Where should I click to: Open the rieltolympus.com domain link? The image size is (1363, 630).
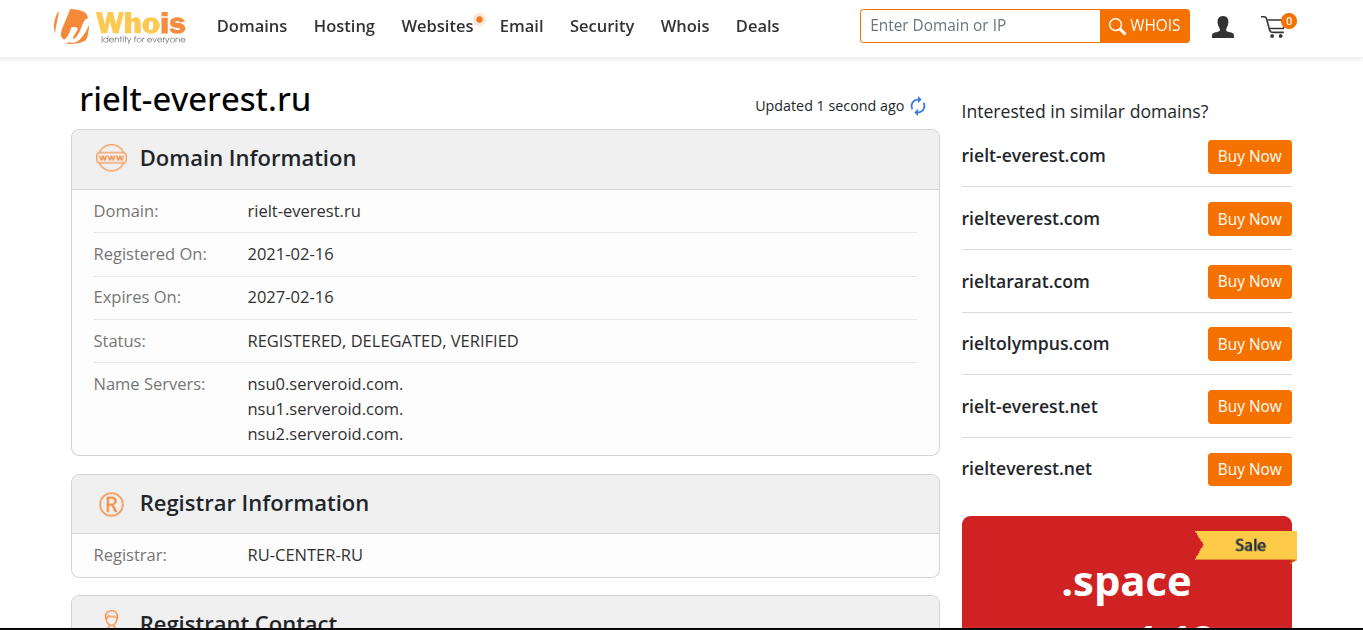pyautogui.click(x=1035, y=344)
